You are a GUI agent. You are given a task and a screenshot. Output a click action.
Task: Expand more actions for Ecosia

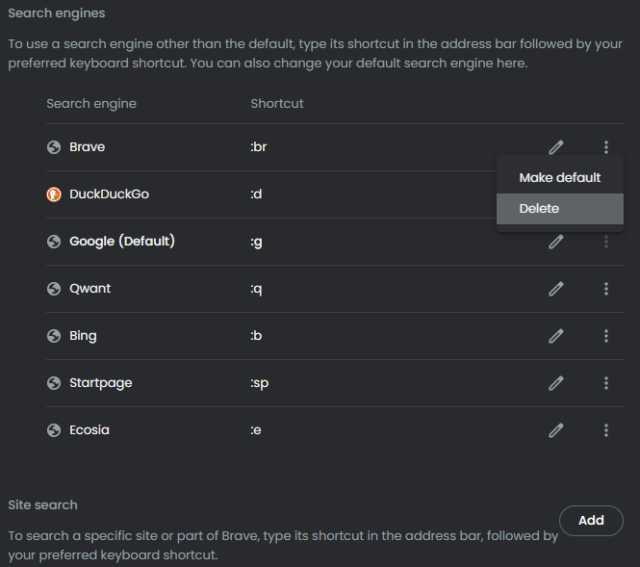(606, 430)
